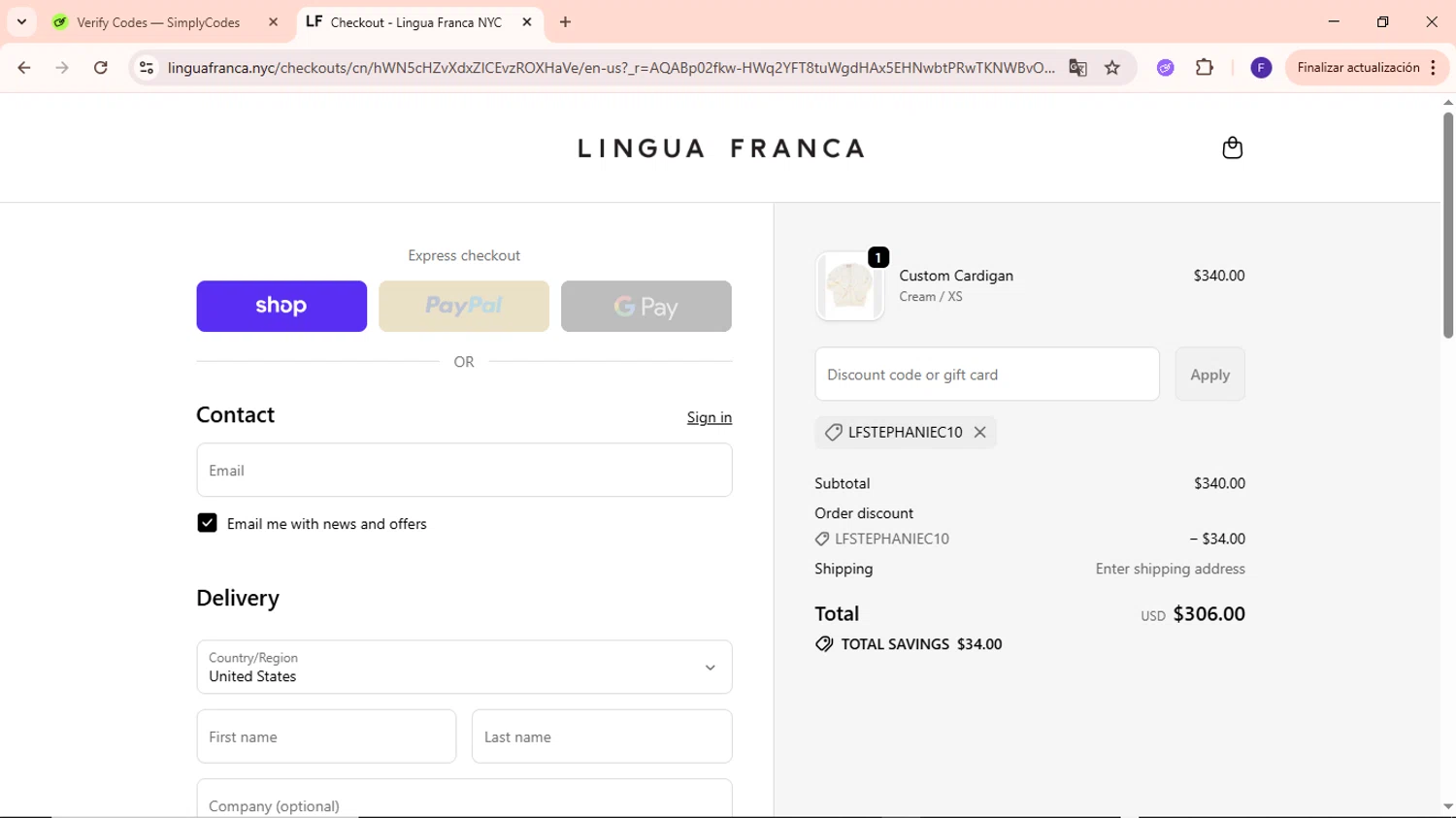
Task: Switch to Verify Codes — SimplyCodes tab
Action: (x=157, y=22)
